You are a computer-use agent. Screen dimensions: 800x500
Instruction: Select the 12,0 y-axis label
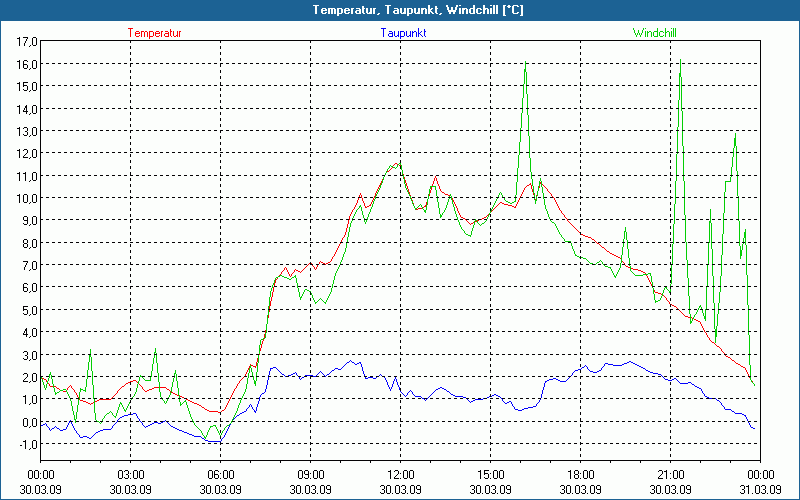click(27, 154)
